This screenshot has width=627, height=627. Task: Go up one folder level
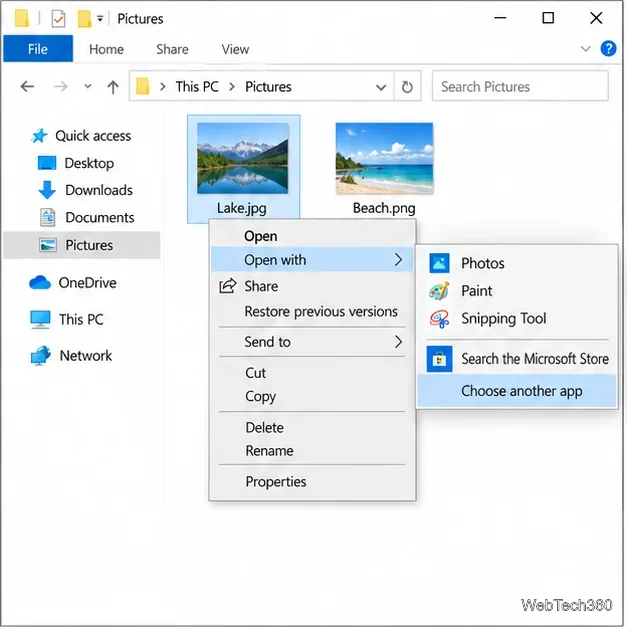point(113,86)
